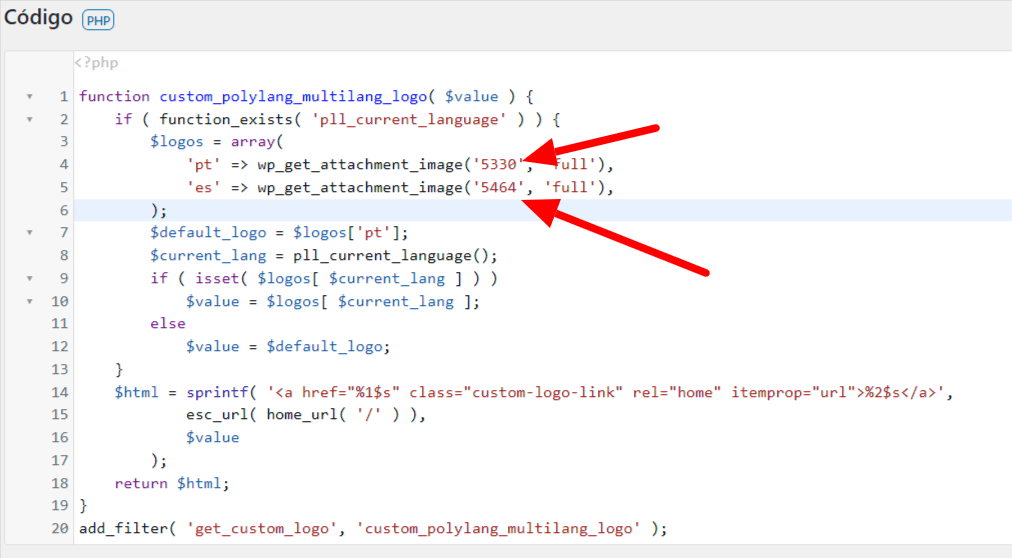Click the function name custom_polylang_multilang_logo on line 1
The width and height of the screenshot is (1012, 558).
click(293, 97)
